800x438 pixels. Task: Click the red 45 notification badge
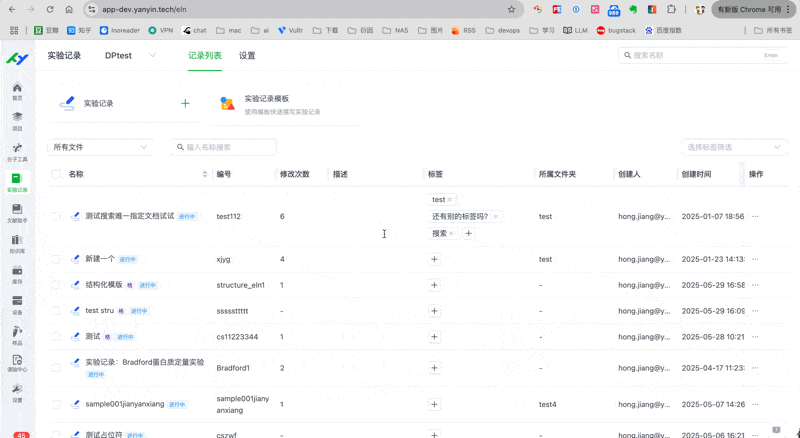(x=21, y=435)
